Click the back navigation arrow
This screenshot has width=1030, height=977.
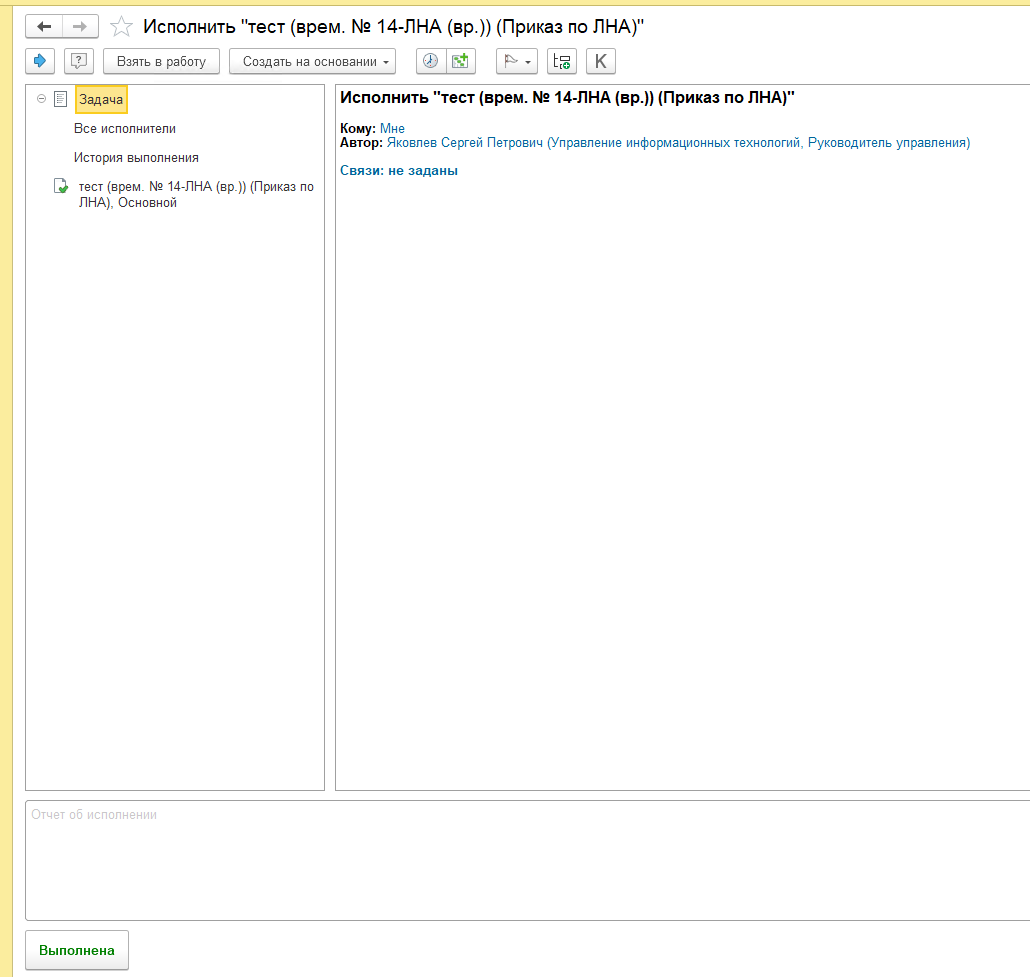click(x=44, y=27)
